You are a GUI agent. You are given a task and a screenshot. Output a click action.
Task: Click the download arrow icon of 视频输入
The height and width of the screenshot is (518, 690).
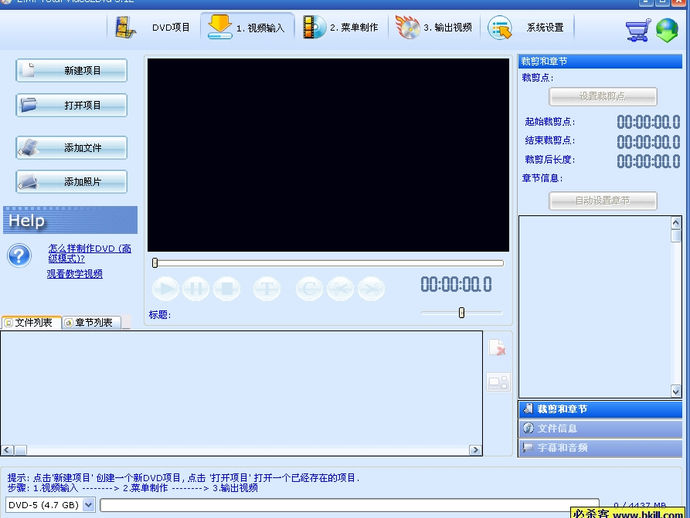[x=220, y=26]
